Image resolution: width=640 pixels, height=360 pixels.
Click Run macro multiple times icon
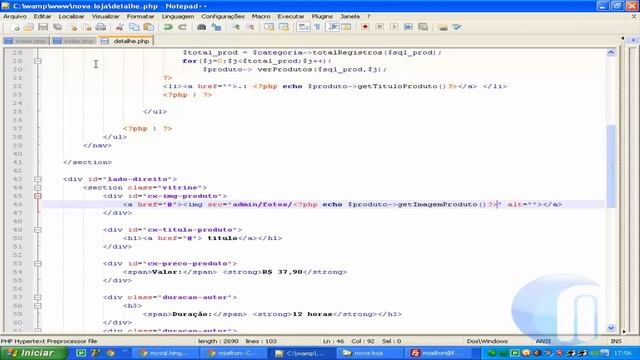[408, 27]
